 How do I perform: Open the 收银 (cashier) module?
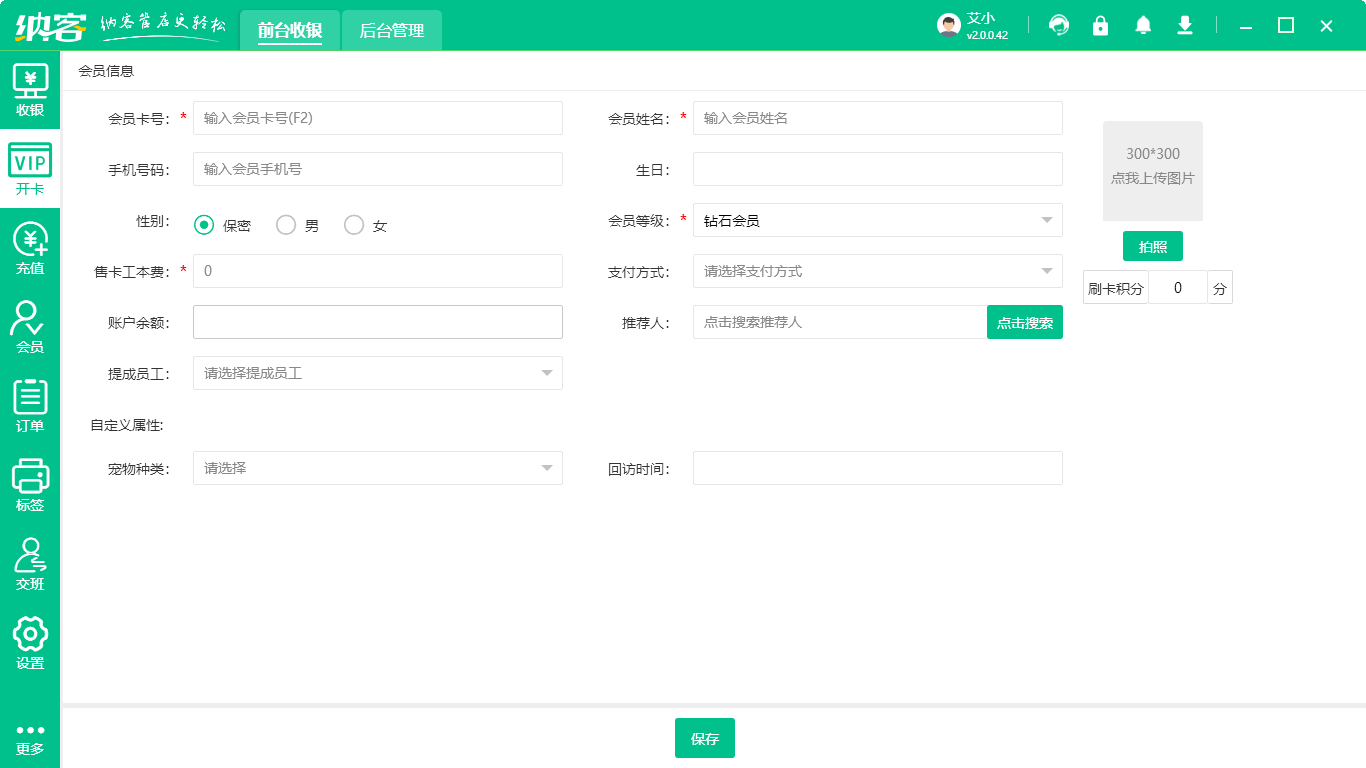pos(30,91)
